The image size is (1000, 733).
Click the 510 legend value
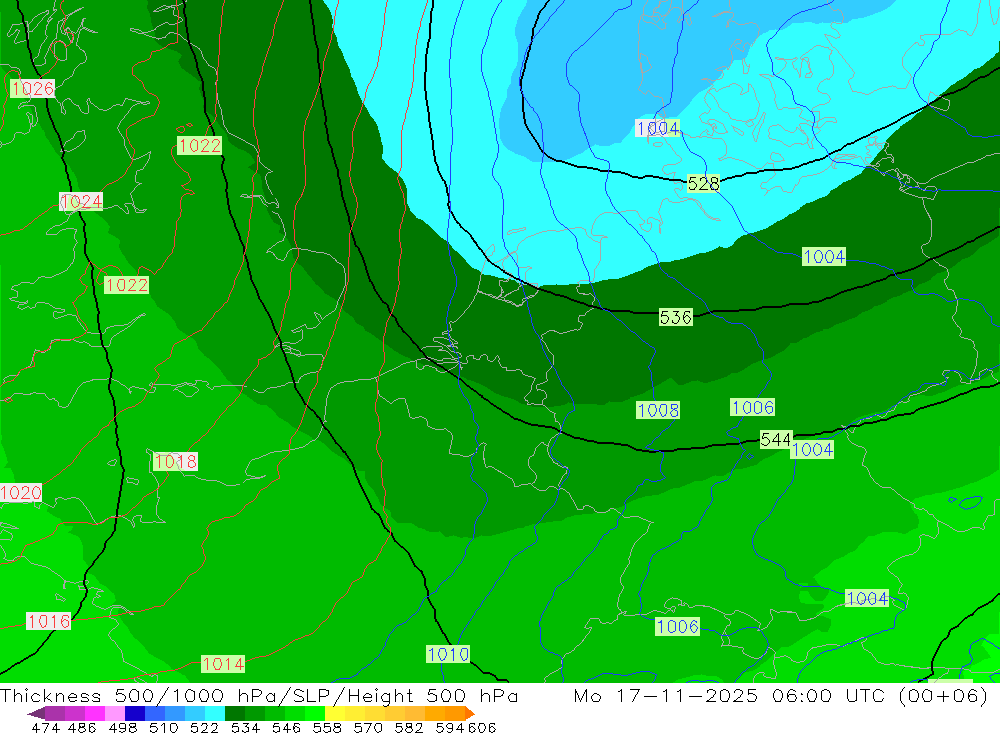[x=163, y=727]
